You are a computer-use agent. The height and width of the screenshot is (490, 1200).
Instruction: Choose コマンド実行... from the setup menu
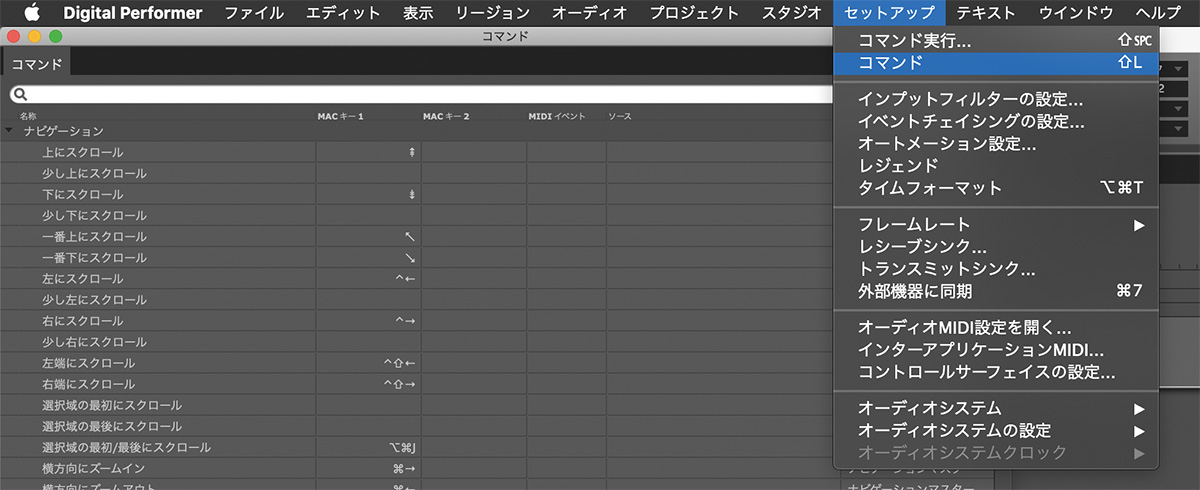(996, 41)
